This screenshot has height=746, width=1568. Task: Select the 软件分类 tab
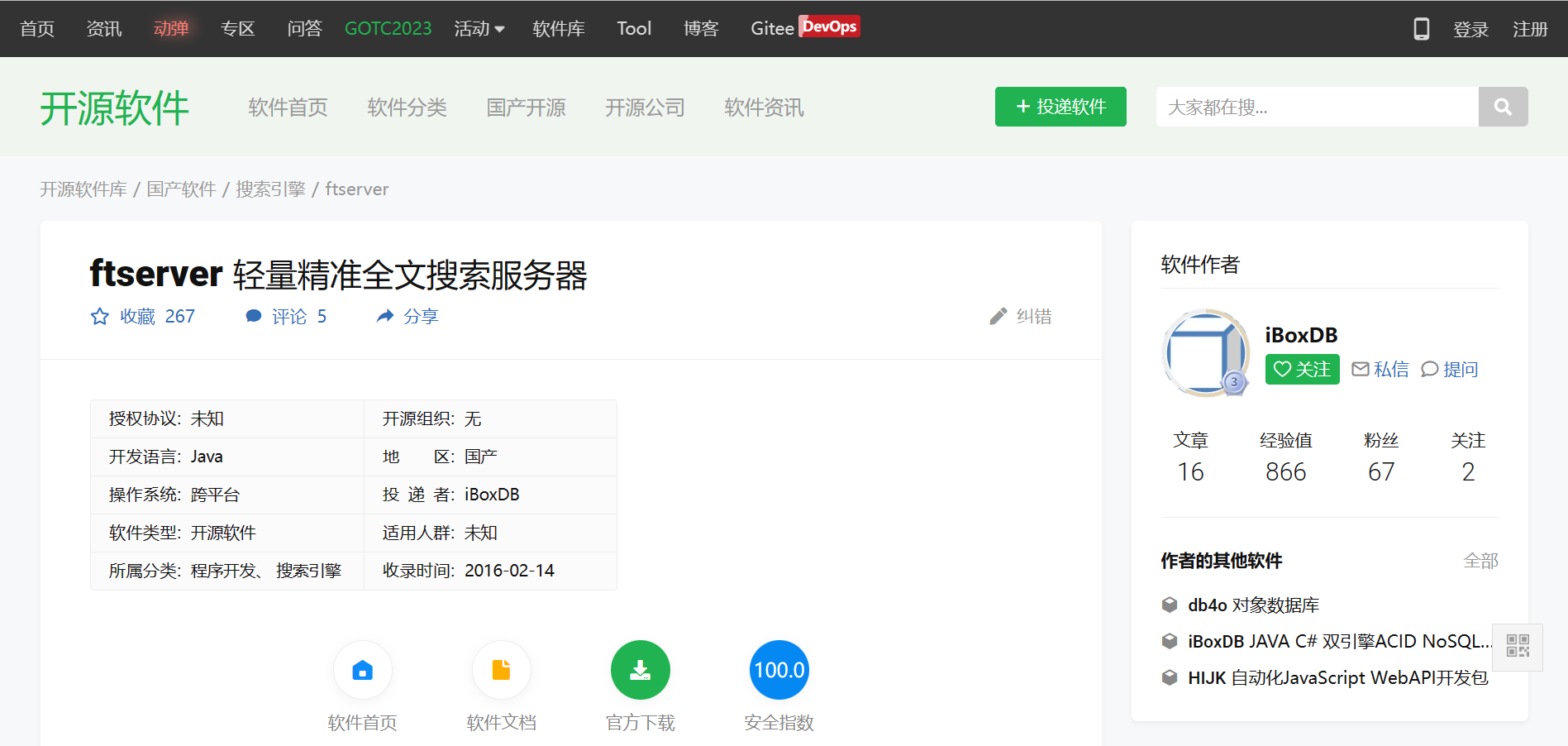tap(407, 108)
